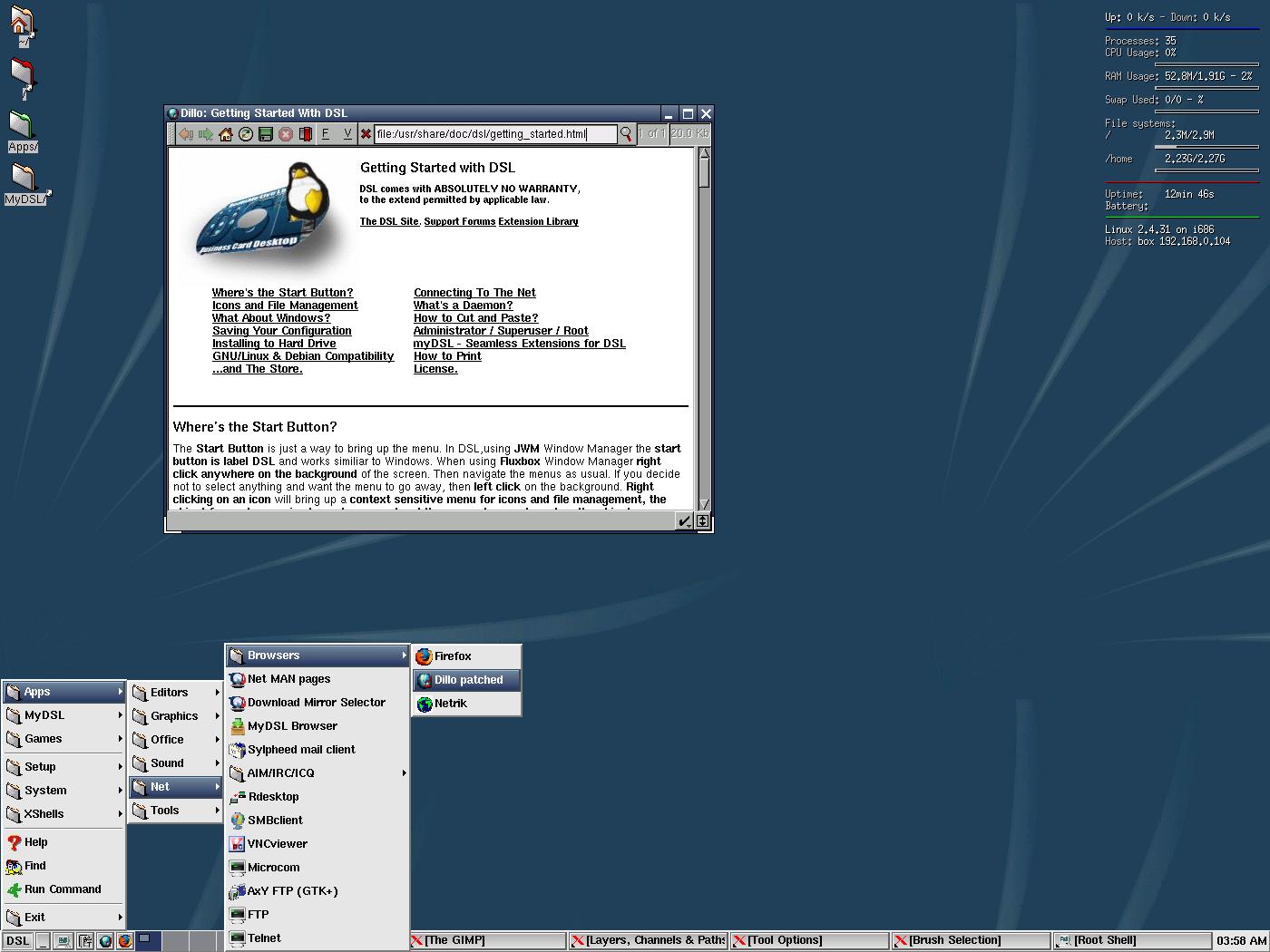
Task: Click the bug meter checkmark button
Action: (x=685, y=520)
